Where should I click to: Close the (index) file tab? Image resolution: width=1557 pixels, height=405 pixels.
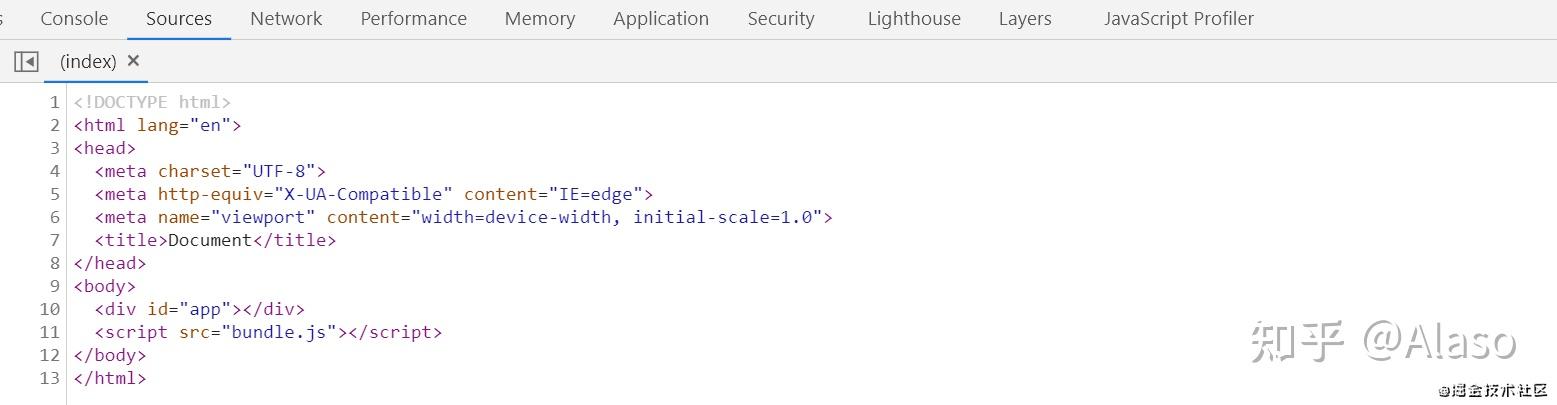pos(133,61)
